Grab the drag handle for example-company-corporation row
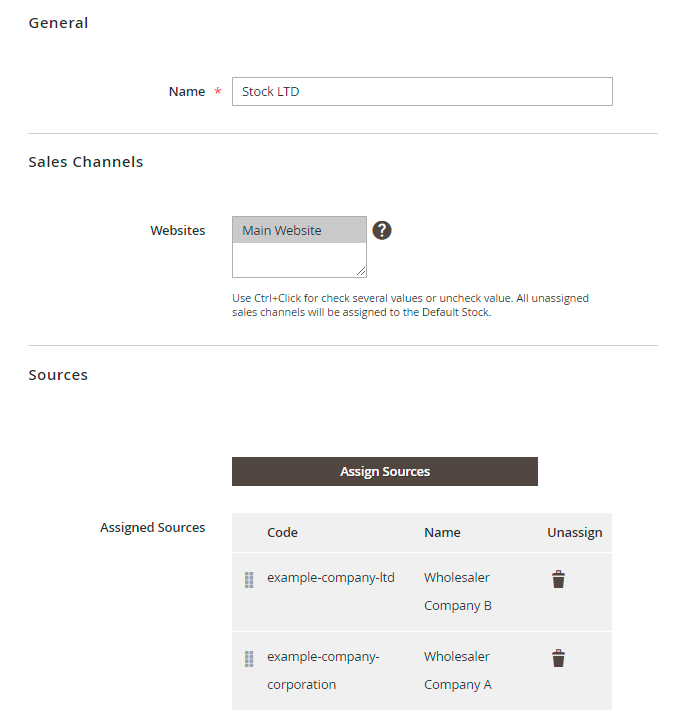 coord(249,659)
